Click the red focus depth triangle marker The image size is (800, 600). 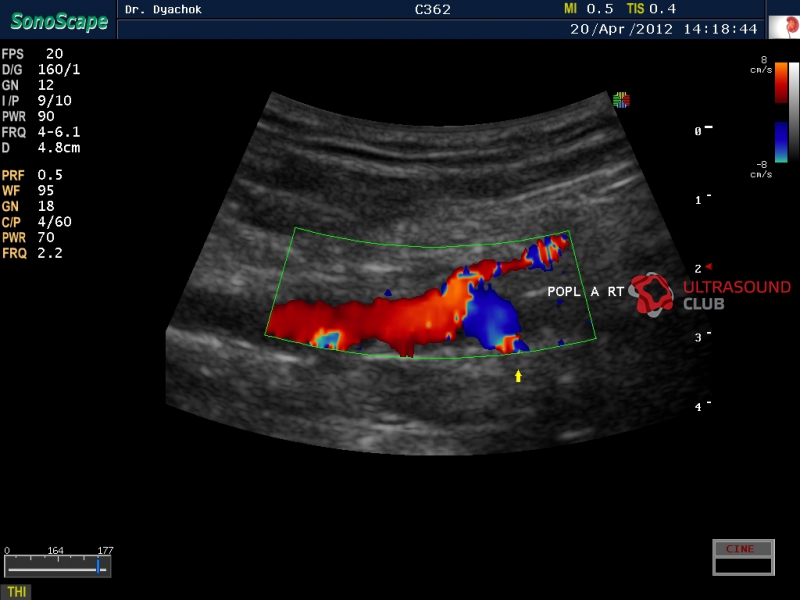pos(708,267)
